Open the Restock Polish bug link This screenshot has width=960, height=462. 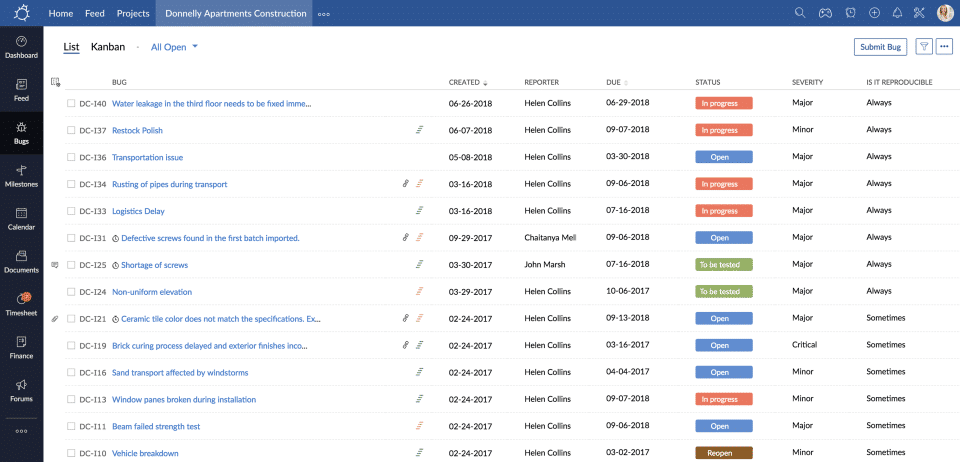[x=137, y=130]
